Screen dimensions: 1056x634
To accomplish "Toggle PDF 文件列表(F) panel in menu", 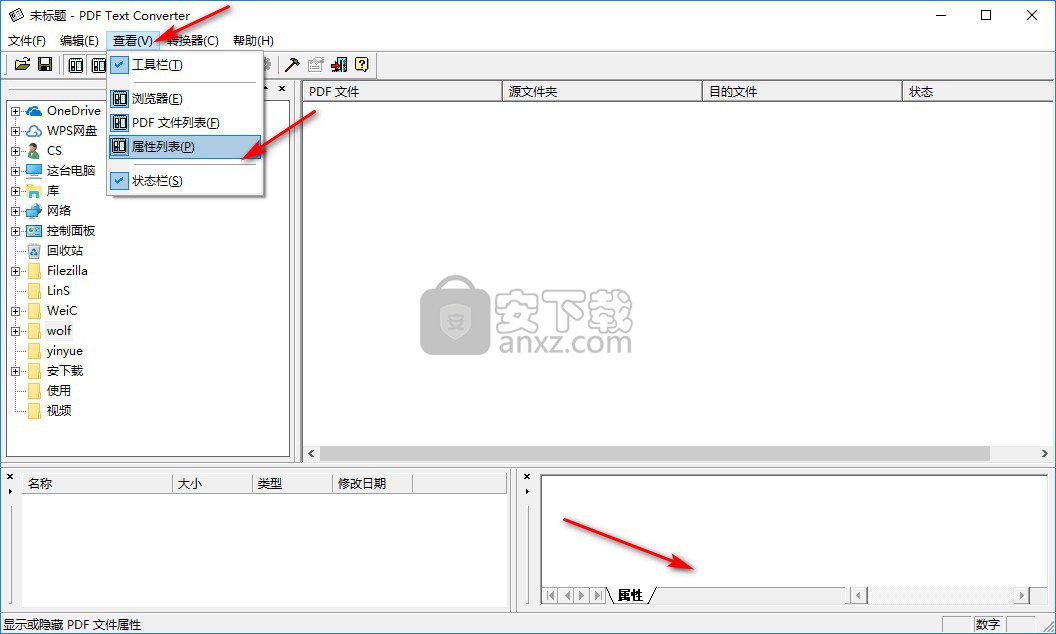I will pos(185,123).
